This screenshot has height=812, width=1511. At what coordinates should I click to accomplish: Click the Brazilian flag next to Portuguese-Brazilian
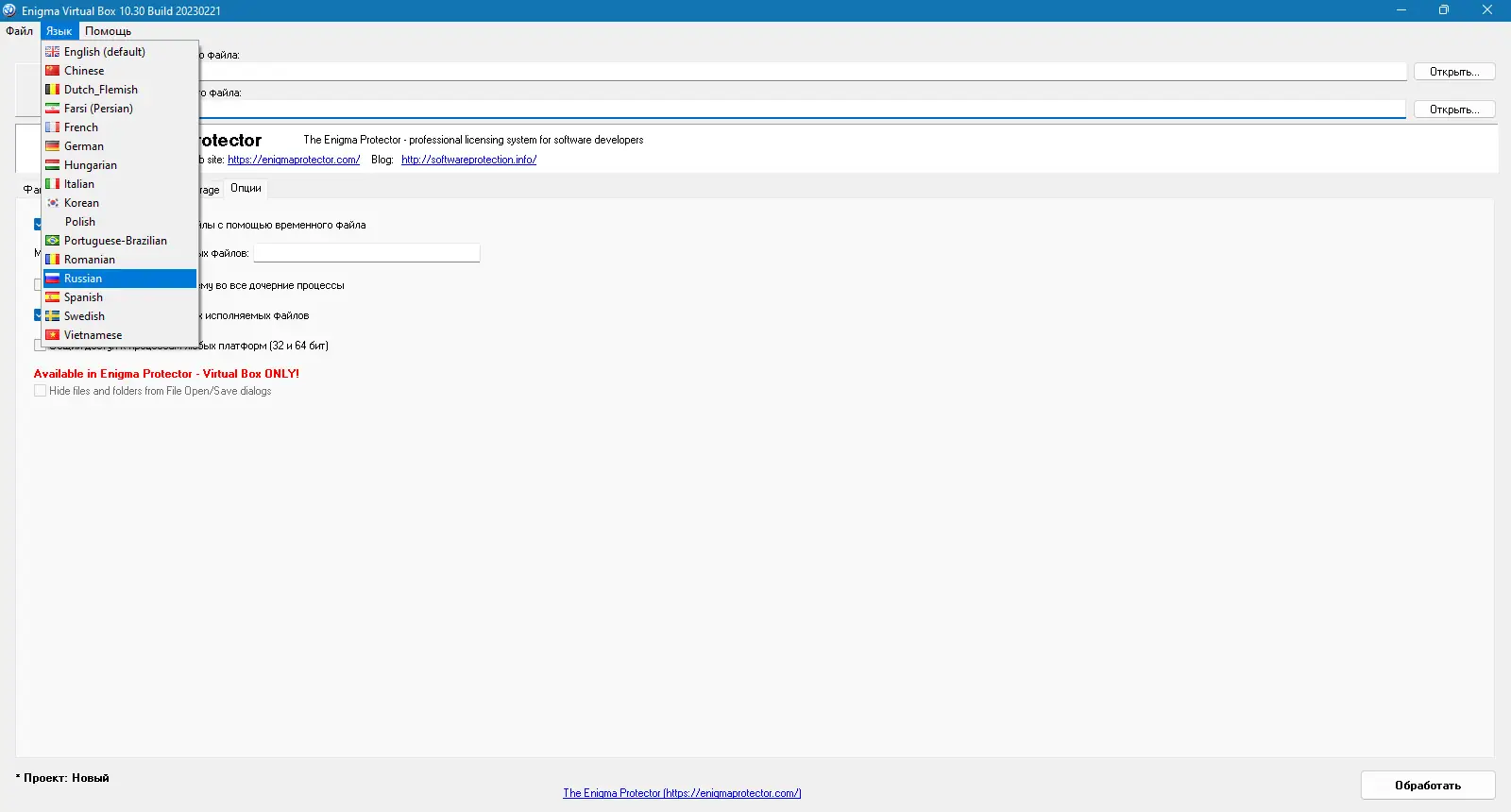point(53,241)
